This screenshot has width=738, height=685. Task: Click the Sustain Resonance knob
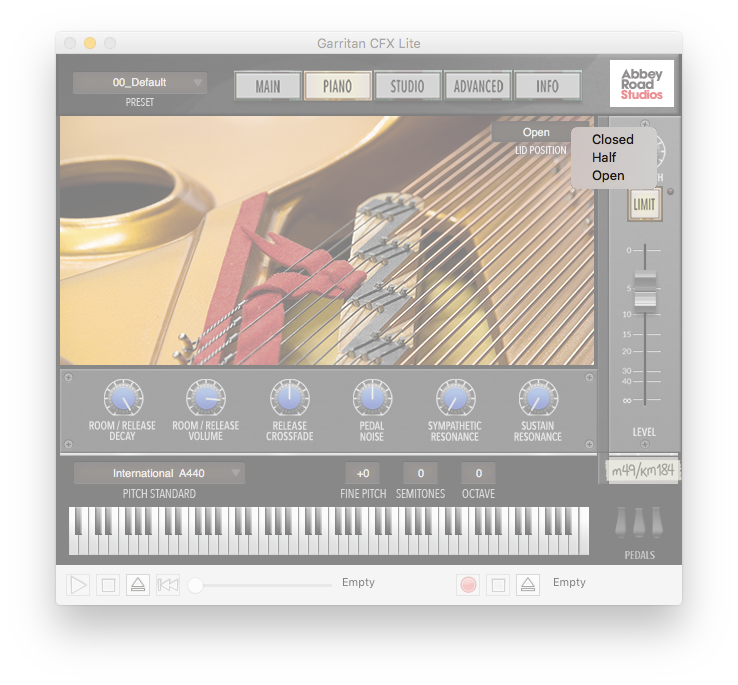tap(538, 398)
